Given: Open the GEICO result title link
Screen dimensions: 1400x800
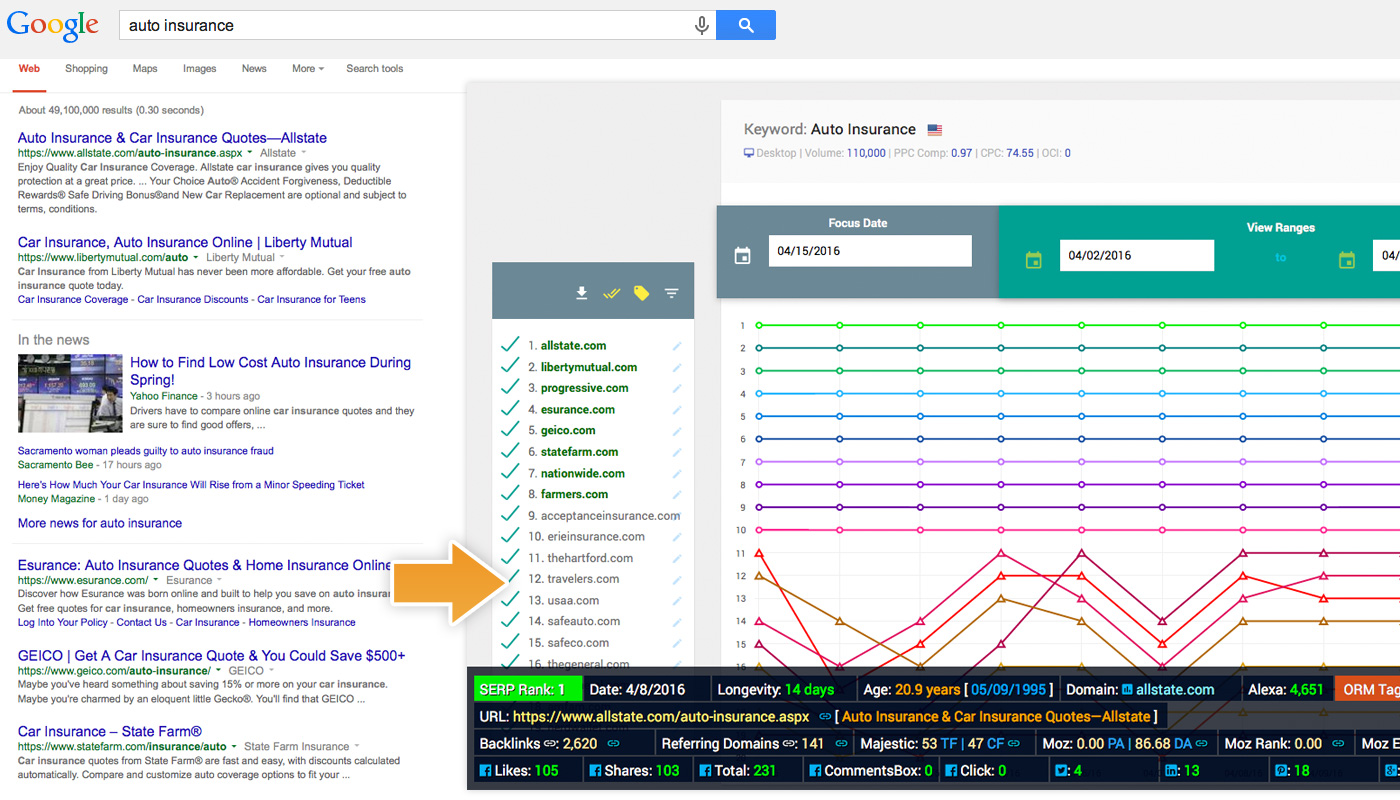Looking at the screenshot, I should (x=211, y=656).
